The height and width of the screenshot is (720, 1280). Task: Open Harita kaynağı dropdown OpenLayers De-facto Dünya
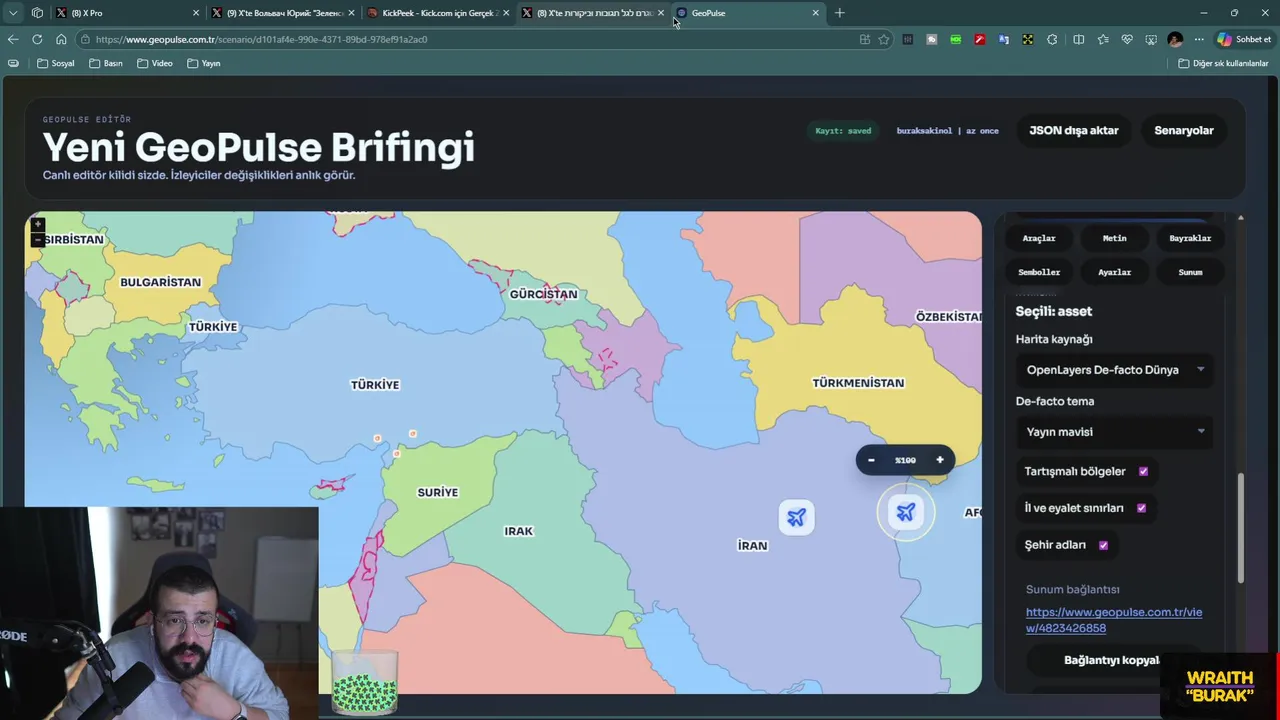1115,370
